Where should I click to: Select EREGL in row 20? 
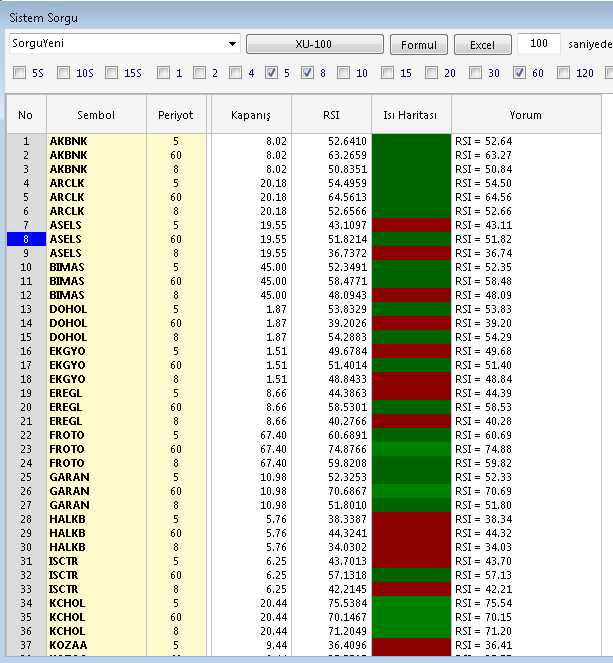point(66,407)
